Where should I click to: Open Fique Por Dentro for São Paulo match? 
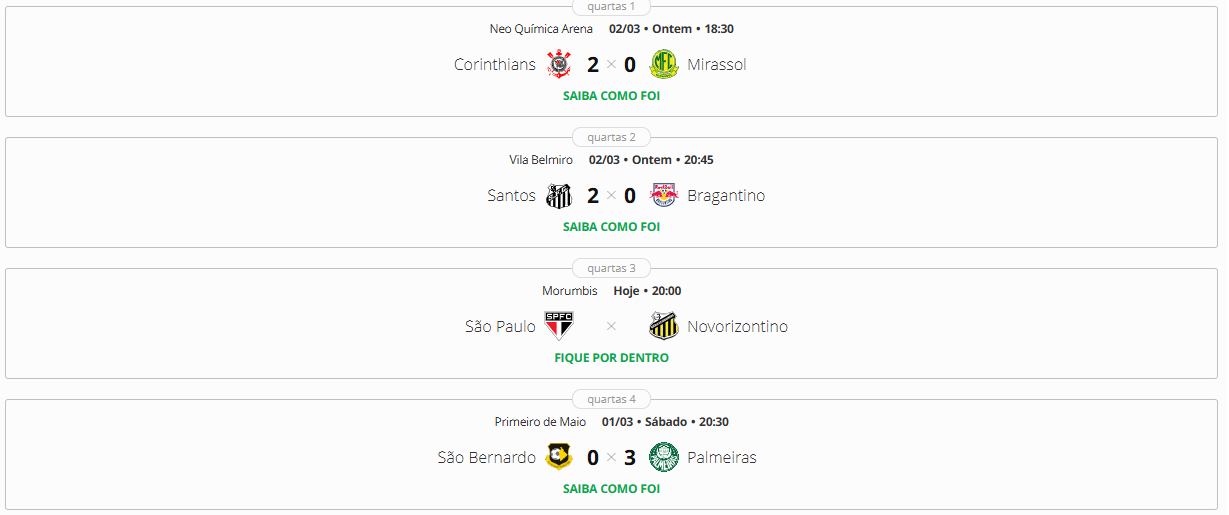[611, 358]
